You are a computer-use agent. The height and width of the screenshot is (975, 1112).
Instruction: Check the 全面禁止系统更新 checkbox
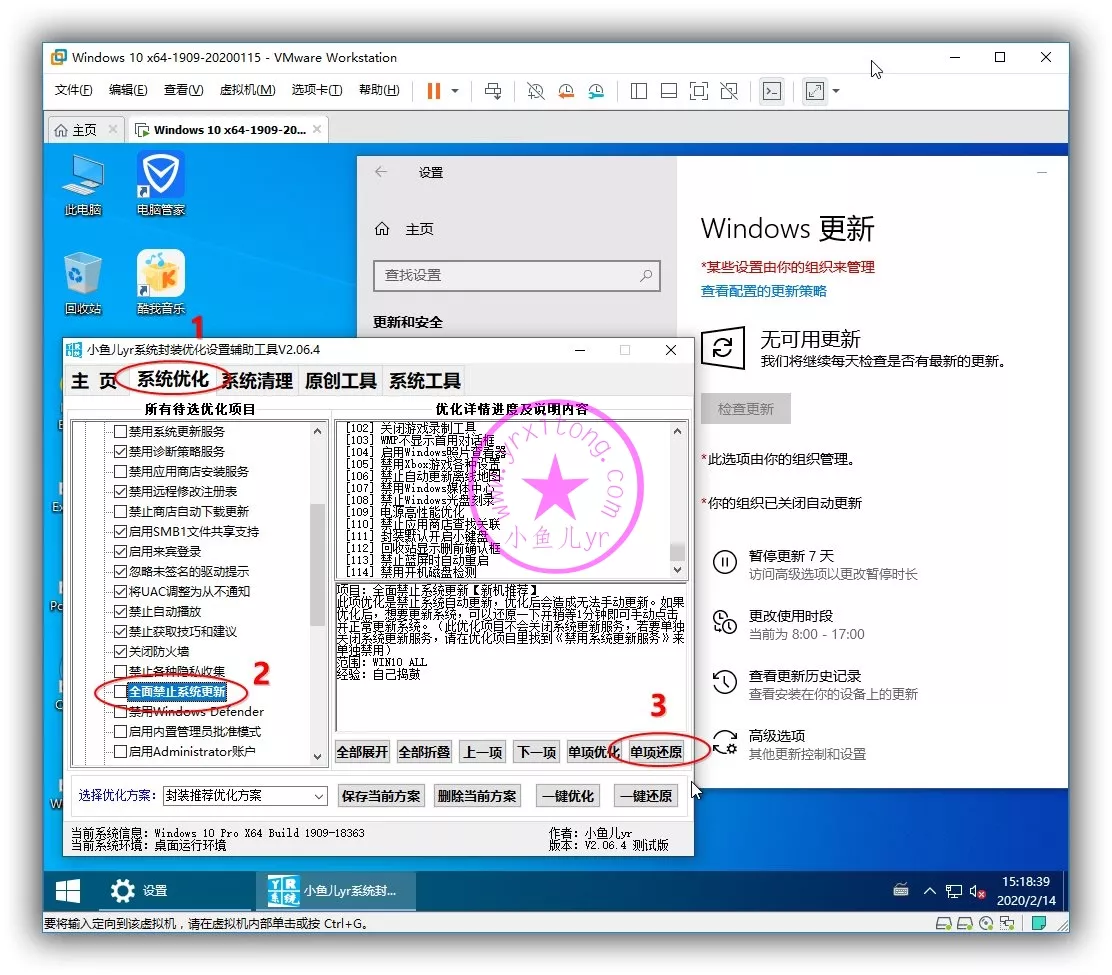pyautogui.click(x=121, y=692)
